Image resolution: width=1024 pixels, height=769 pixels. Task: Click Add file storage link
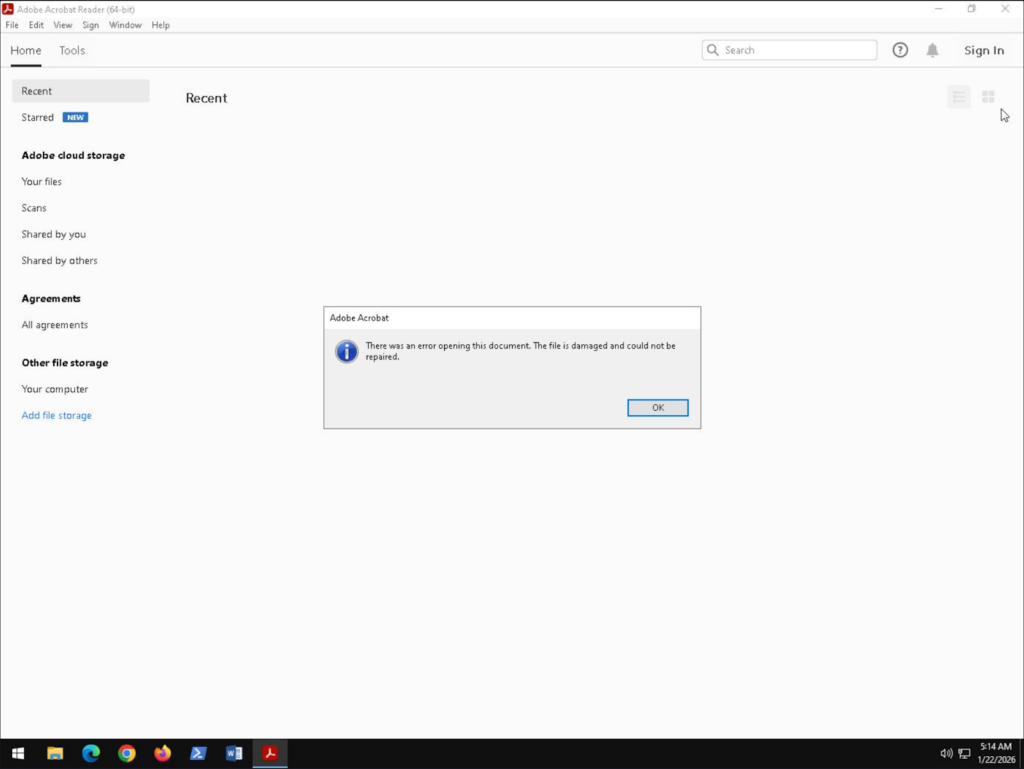click(57, 415)
